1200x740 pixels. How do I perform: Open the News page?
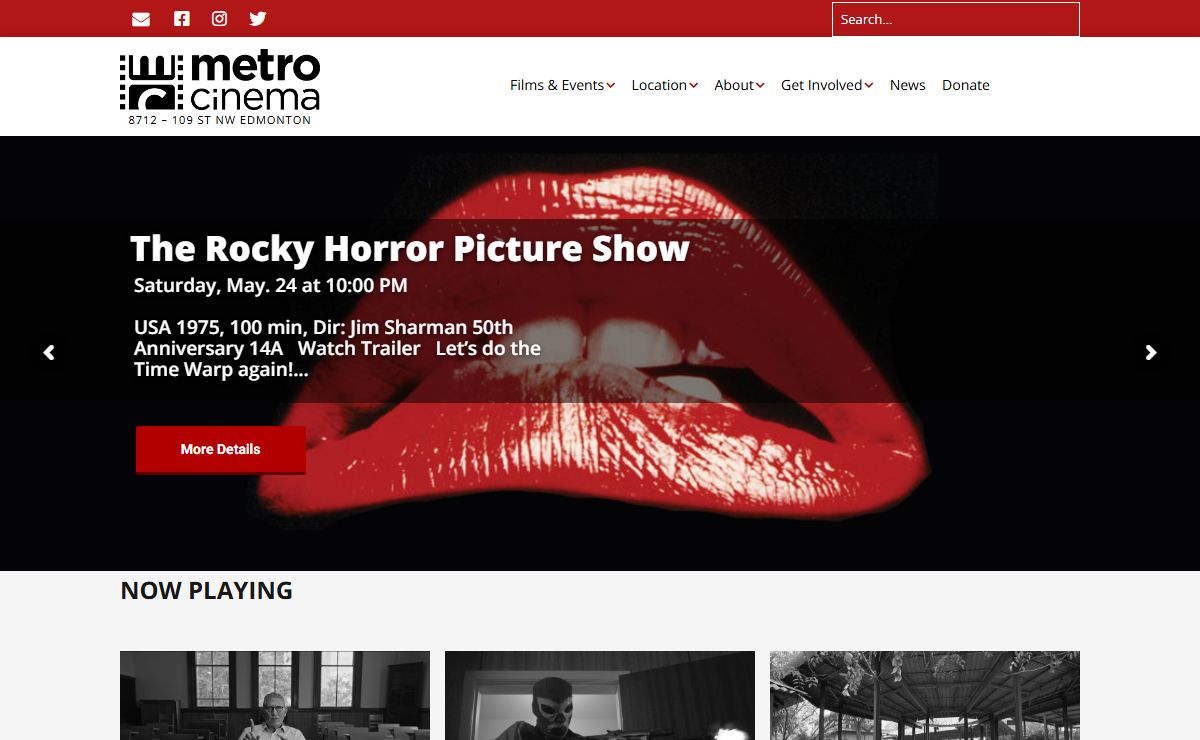pyautogui.click(x=908, y=85)
